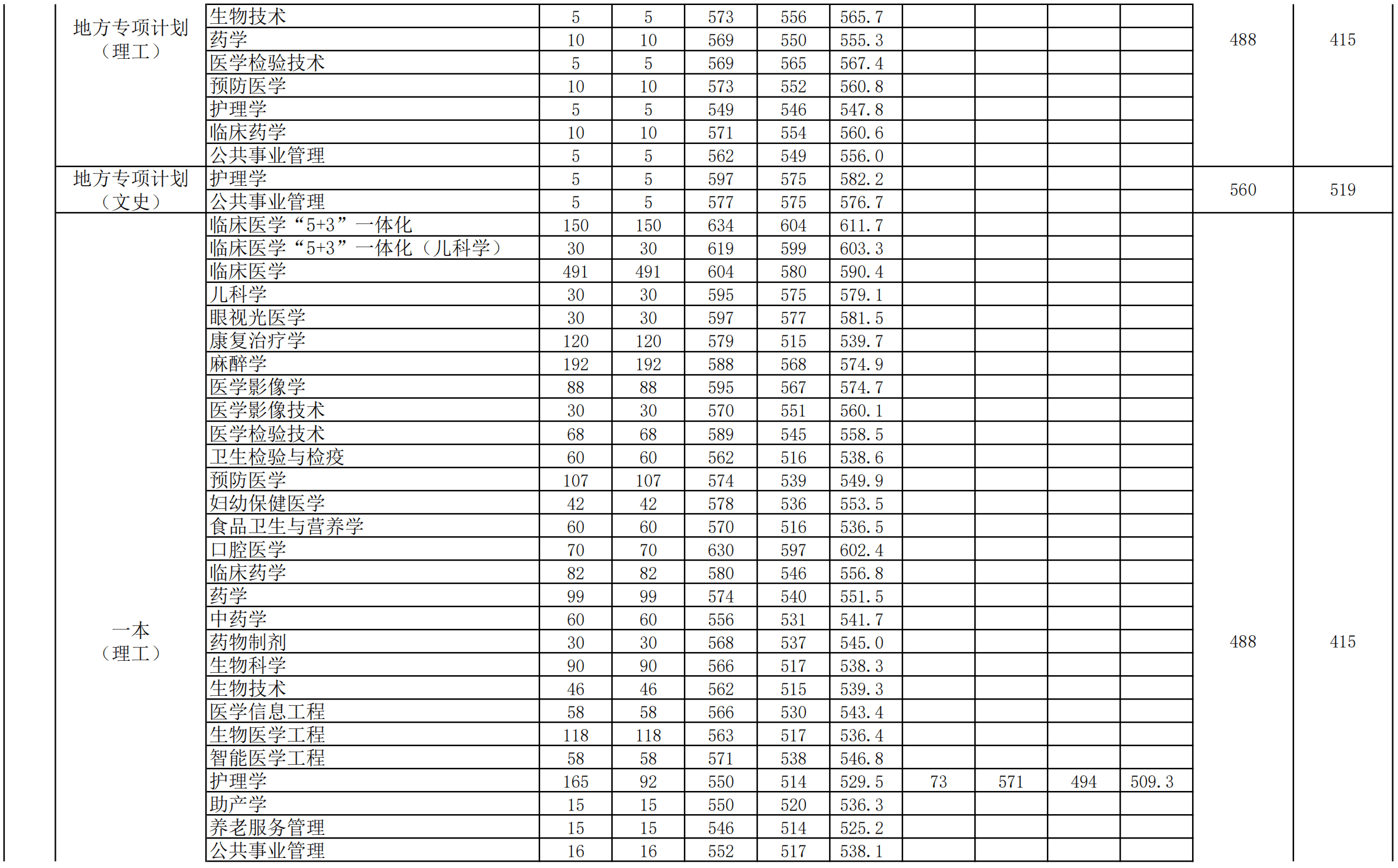Click the plan number 165 for 护理学
1398x868 pixels.
click(576, 782)
